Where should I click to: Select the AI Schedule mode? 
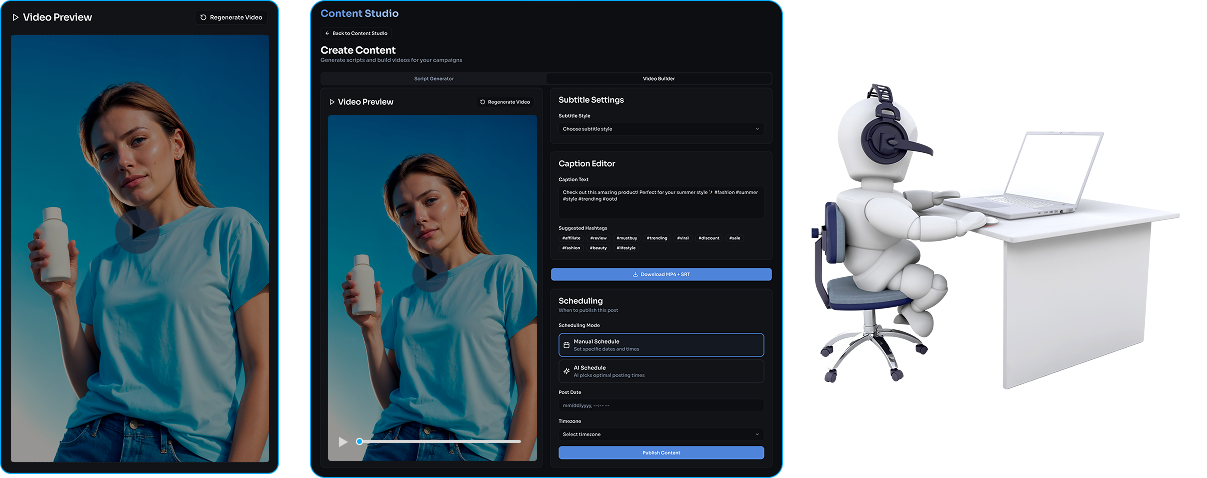click(661, 370)
